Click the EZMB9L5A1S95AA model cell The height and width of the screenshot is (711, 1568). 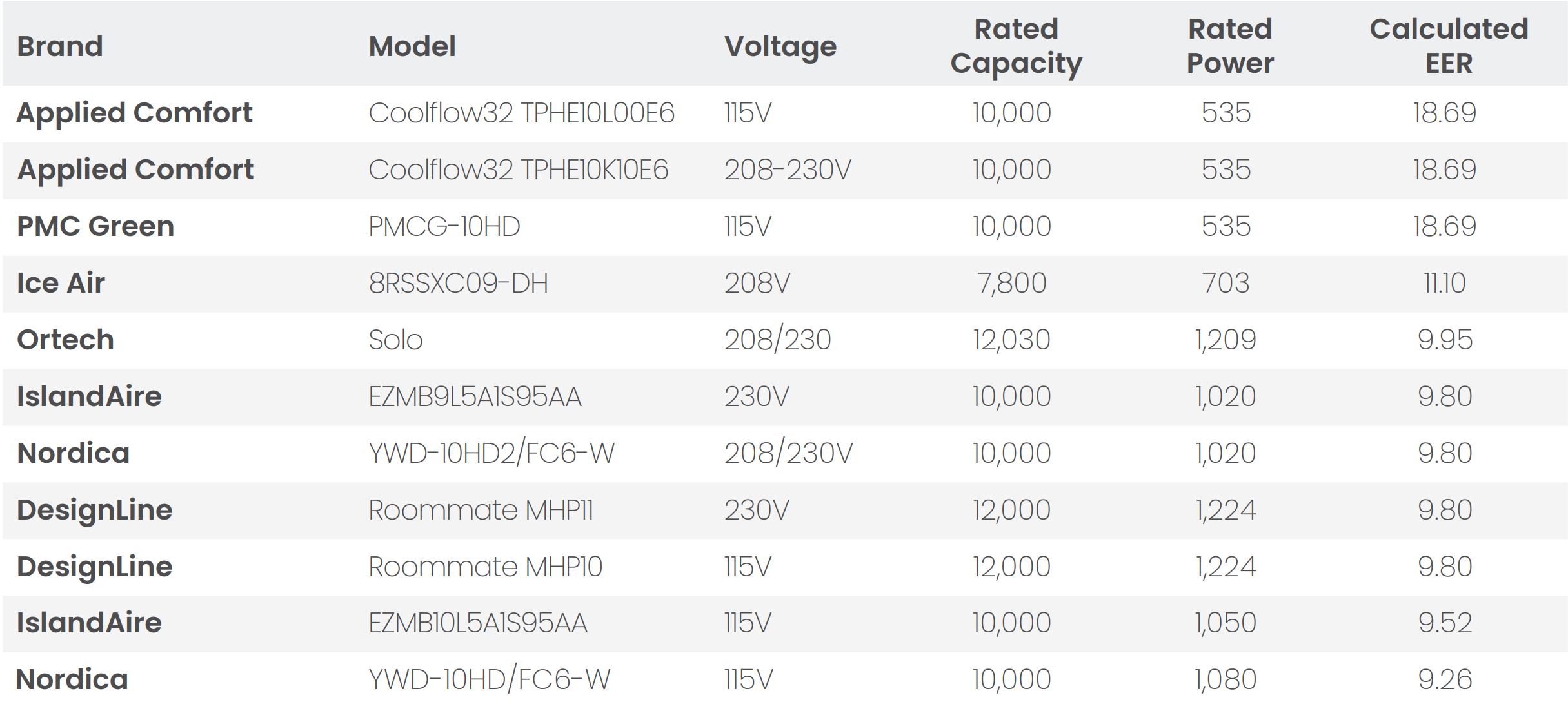tap(475, 397)
